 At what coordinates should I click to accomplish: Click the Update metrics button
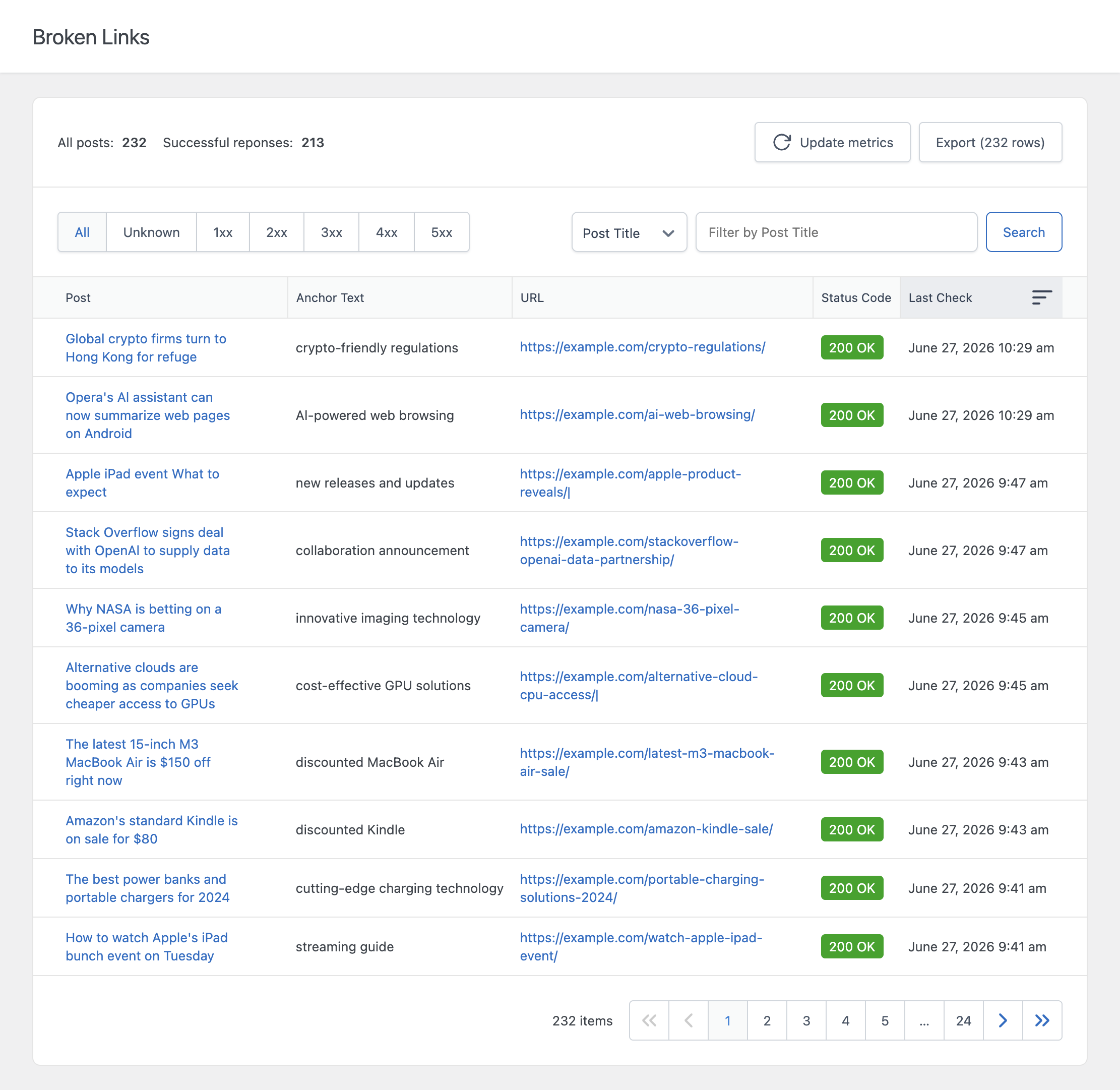click(832, 142)
